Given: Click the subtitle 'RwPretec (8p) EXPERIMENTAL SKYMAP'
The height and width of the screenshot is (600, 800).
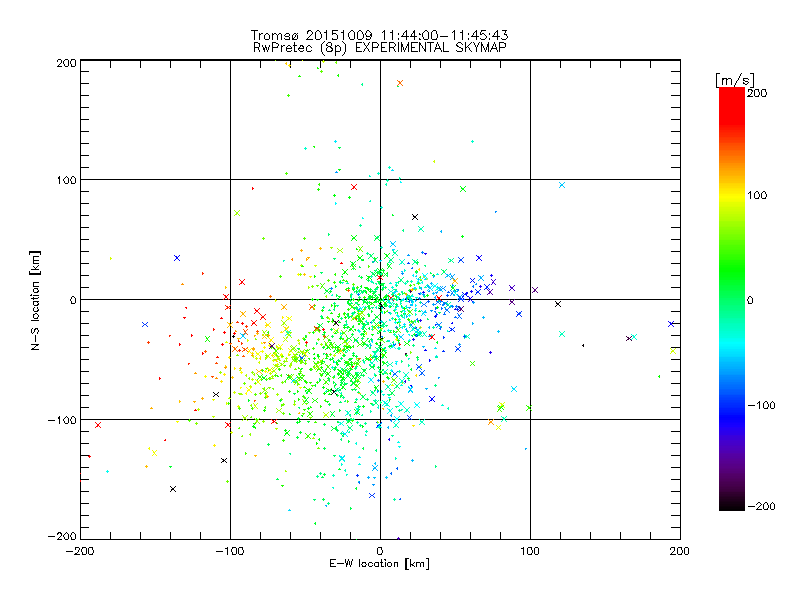Looking at the screenshot, I should click(x=380, y=48).
